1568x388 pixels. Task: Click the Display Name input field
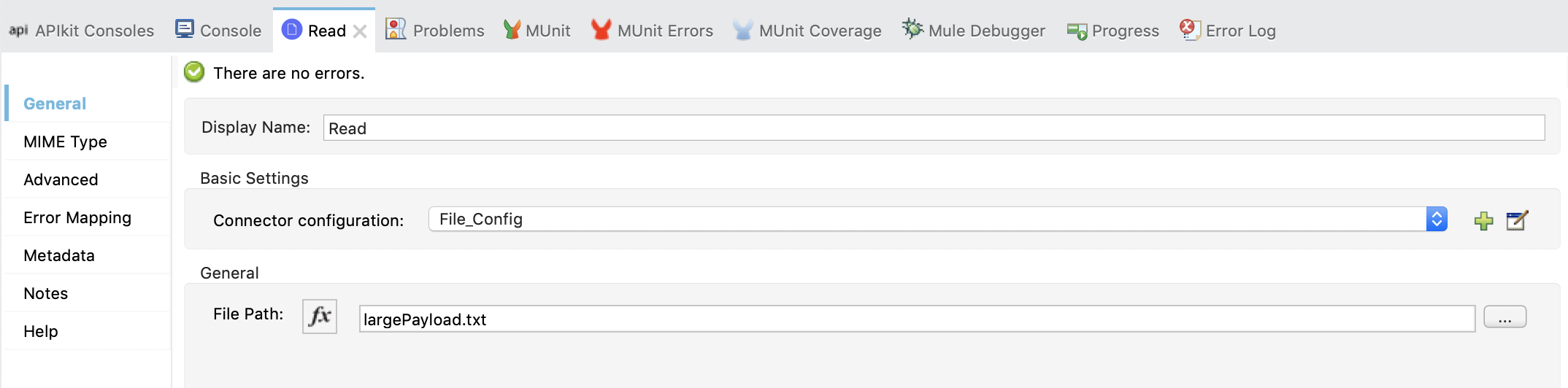click(x=933, y=128)
